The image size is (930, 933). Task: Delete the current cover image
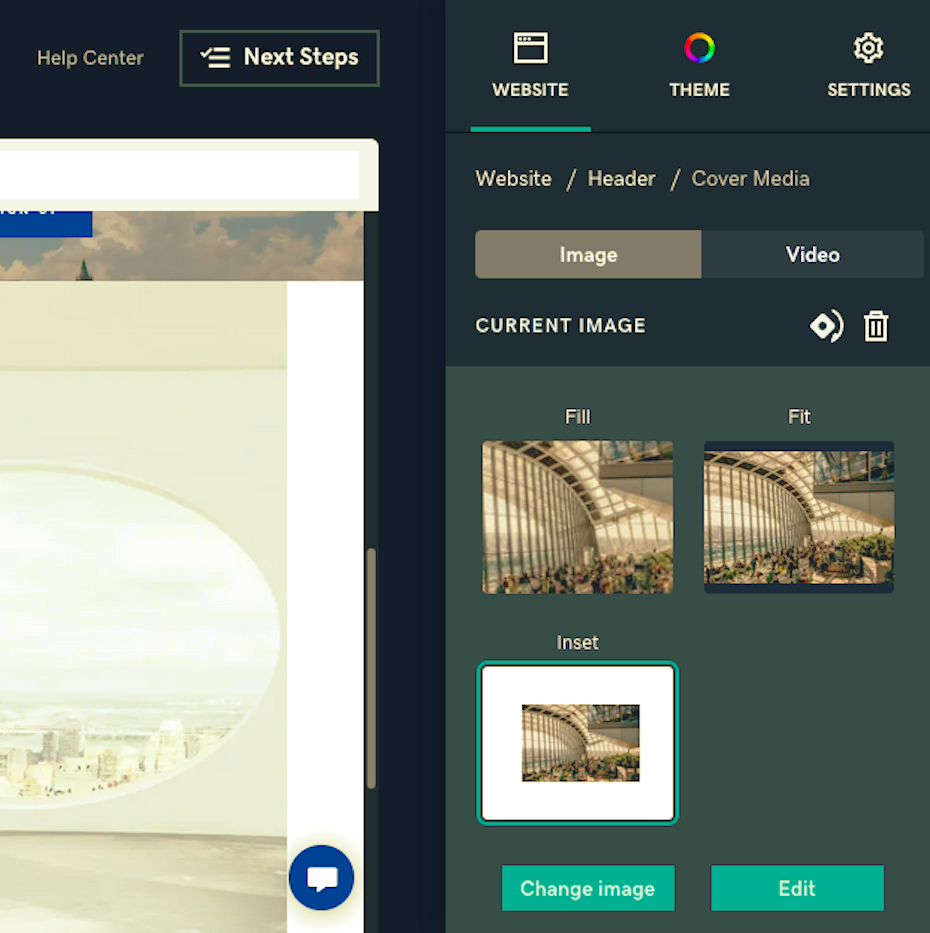876,326
